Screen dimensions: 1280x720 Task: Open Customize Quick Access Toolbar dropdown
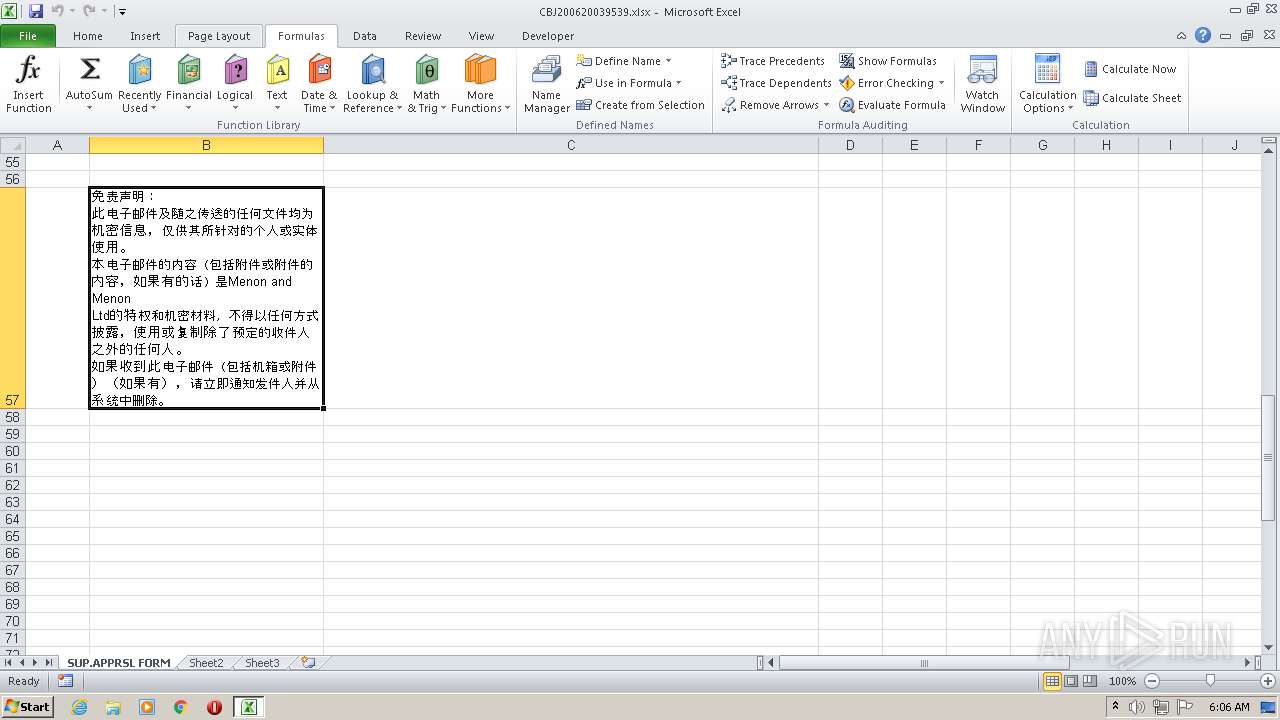(x=122, y=11)
